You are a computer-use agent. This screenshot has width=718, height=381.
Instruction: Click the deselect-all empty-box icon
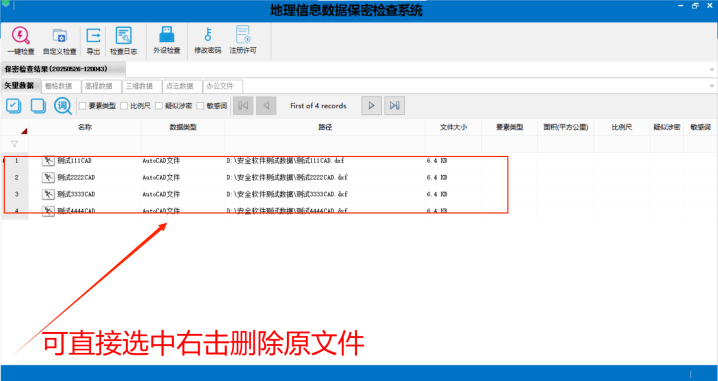(38, 106)
